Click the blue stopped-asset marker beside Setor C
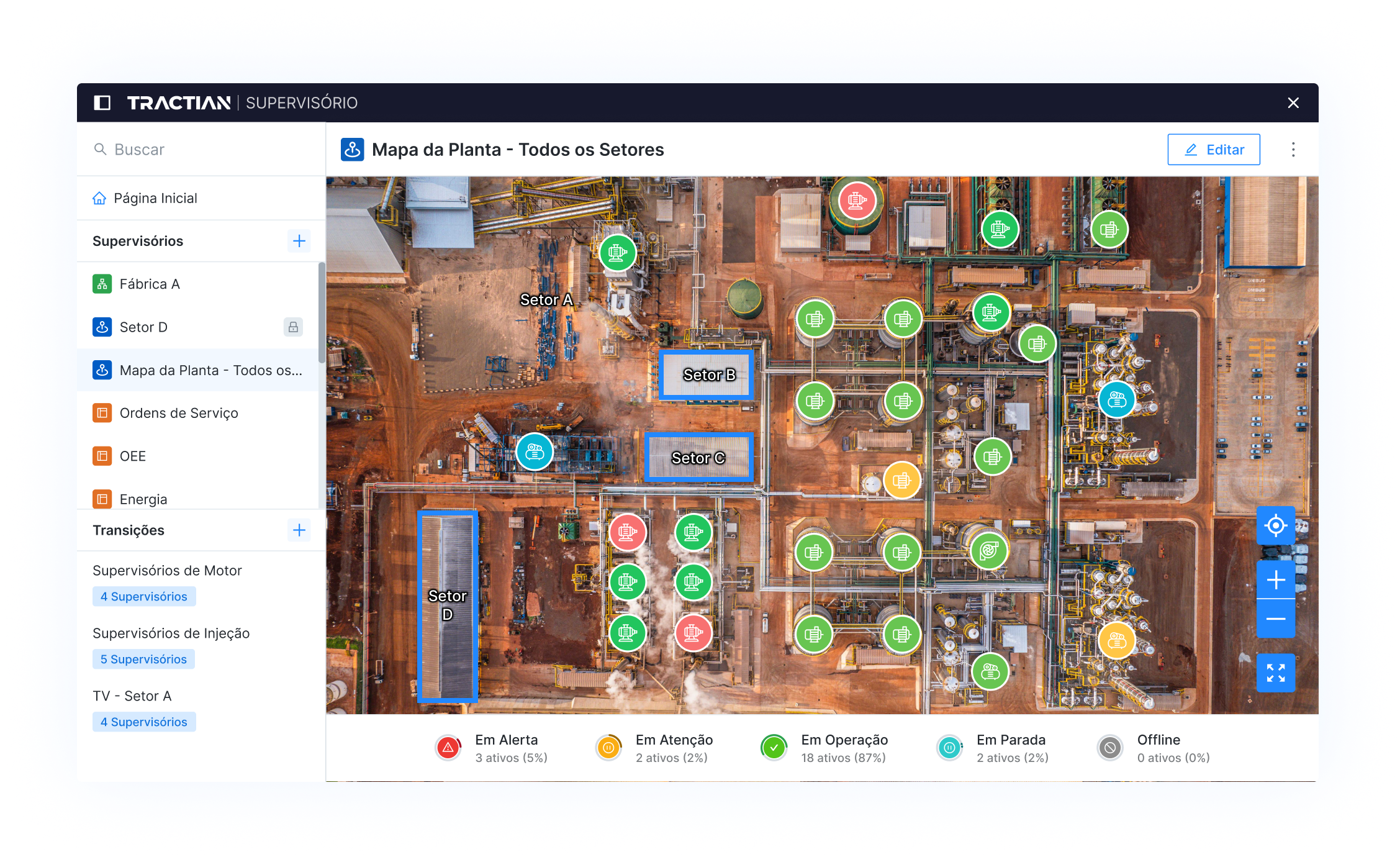Image resolution: width=1400 pixels, height=857 pixels. click(x=535, y=452)
